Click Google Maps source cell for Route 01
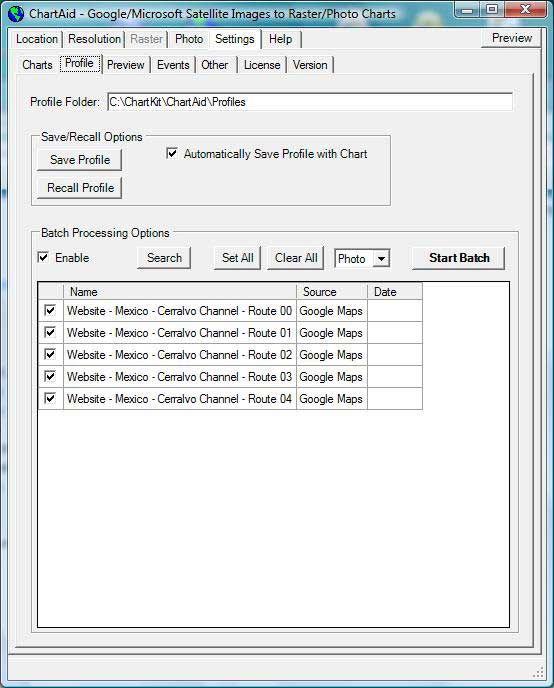 click(x=332, y=333)
